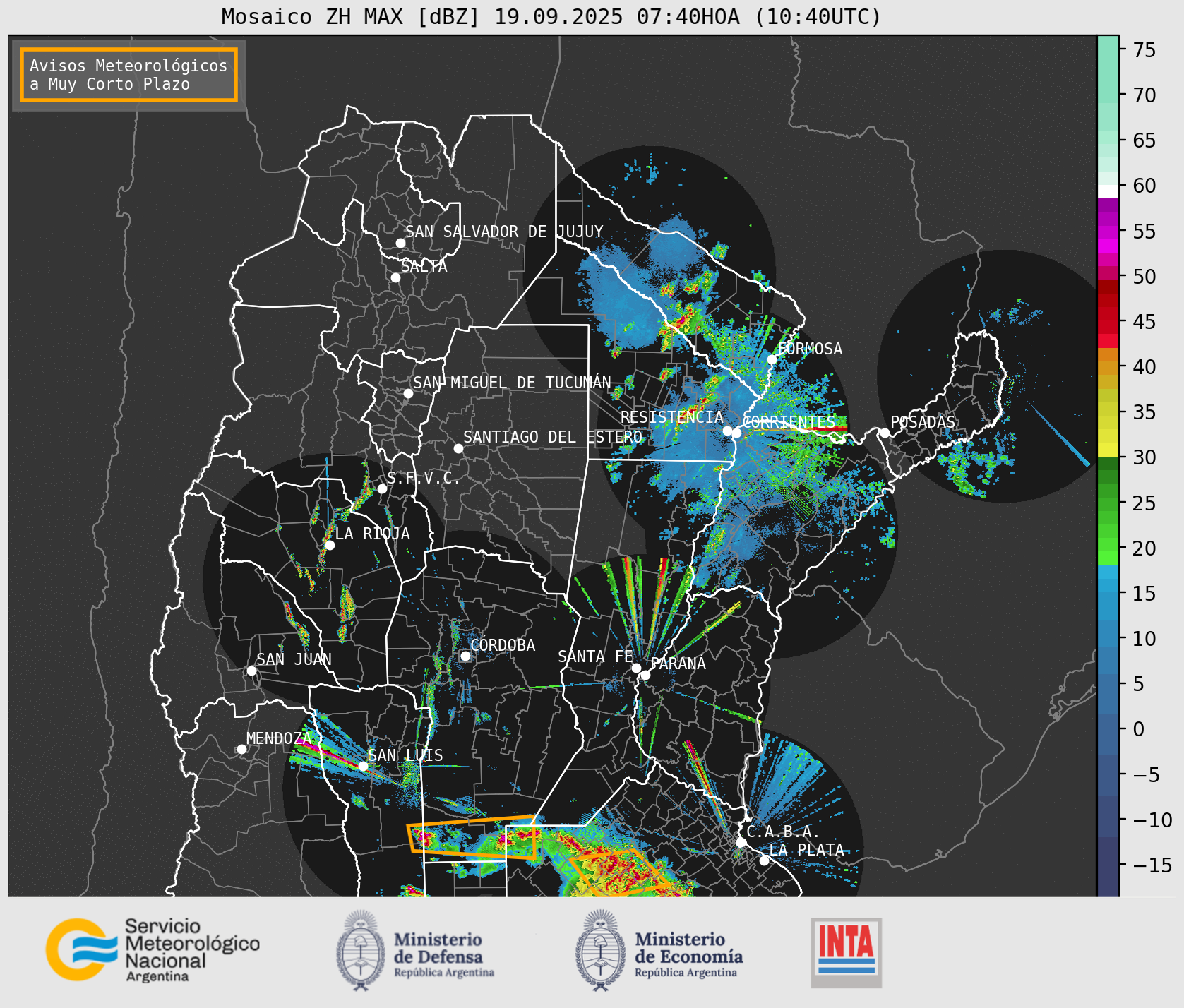The width and height of the screenshot is (1184, 1008).
Task: Click the INTA logo
Action: (x=847, y=952)
